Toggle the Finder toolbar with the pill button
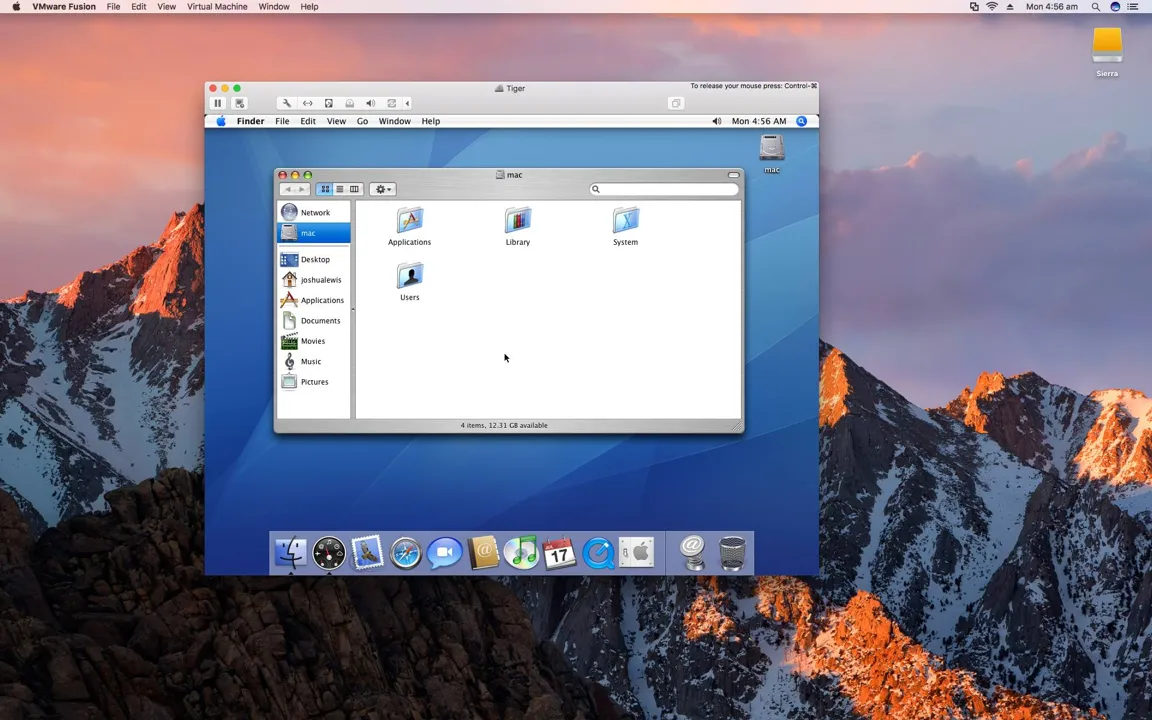This screenshot has width=1152, height=720. 733,175
